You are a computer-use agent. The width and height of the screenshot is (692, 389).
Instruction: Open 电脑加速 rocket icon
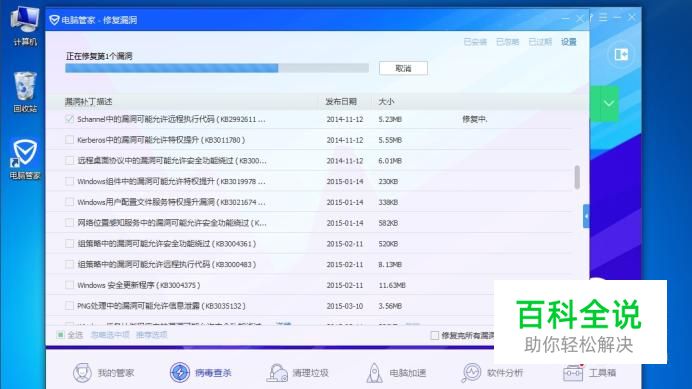coord(374,373)
